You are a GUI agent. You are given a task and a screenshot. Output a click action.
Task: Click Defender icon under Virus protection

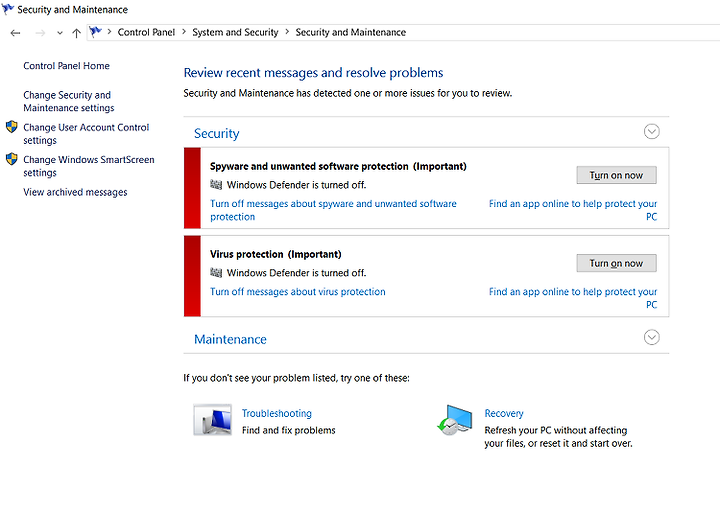216,273
